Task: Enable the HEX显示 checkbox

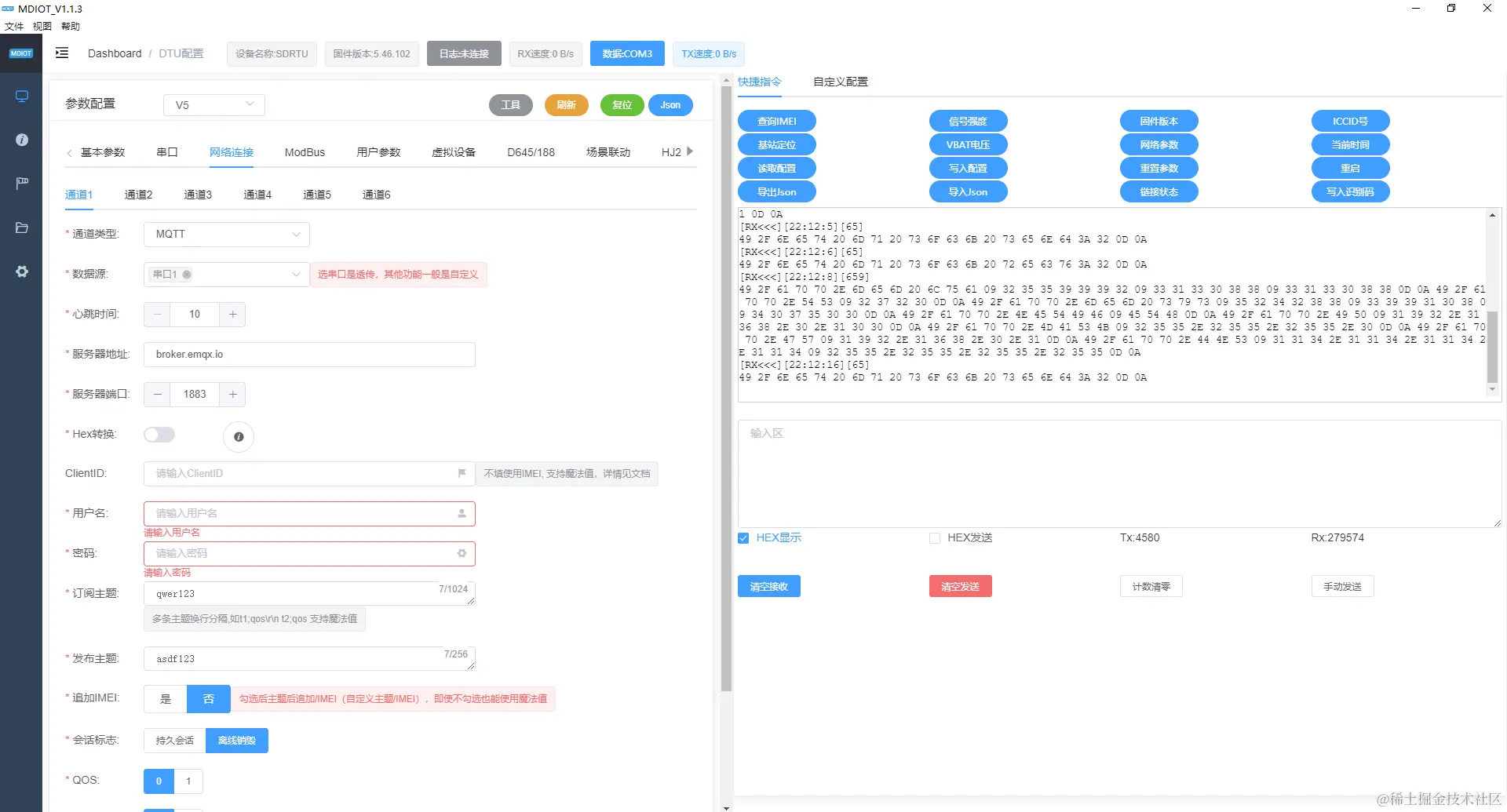Action: pos(743,538)
